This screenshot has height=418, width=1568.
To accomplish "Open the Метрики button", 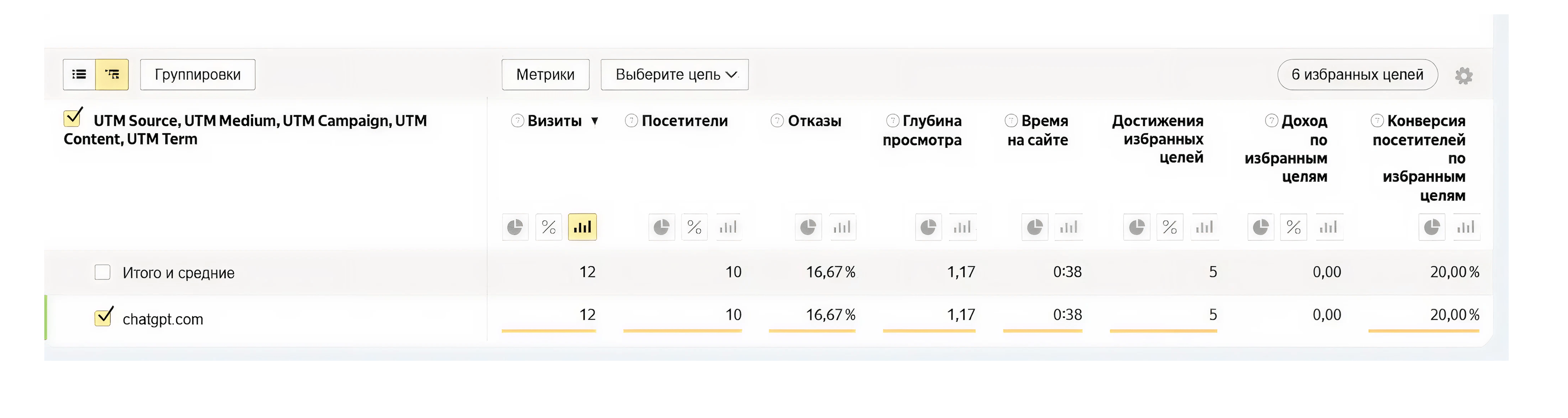I will (545, 74).
